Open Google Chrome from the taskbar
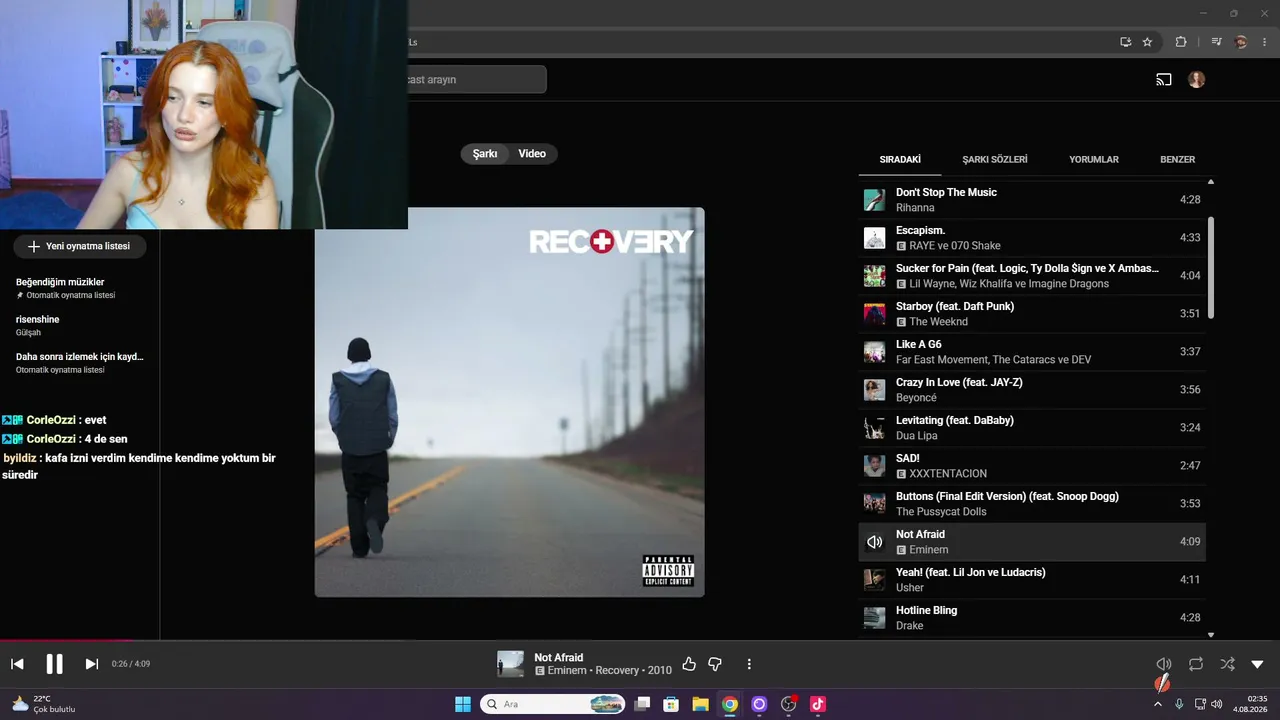The image size is (1280, 720). 730,704
